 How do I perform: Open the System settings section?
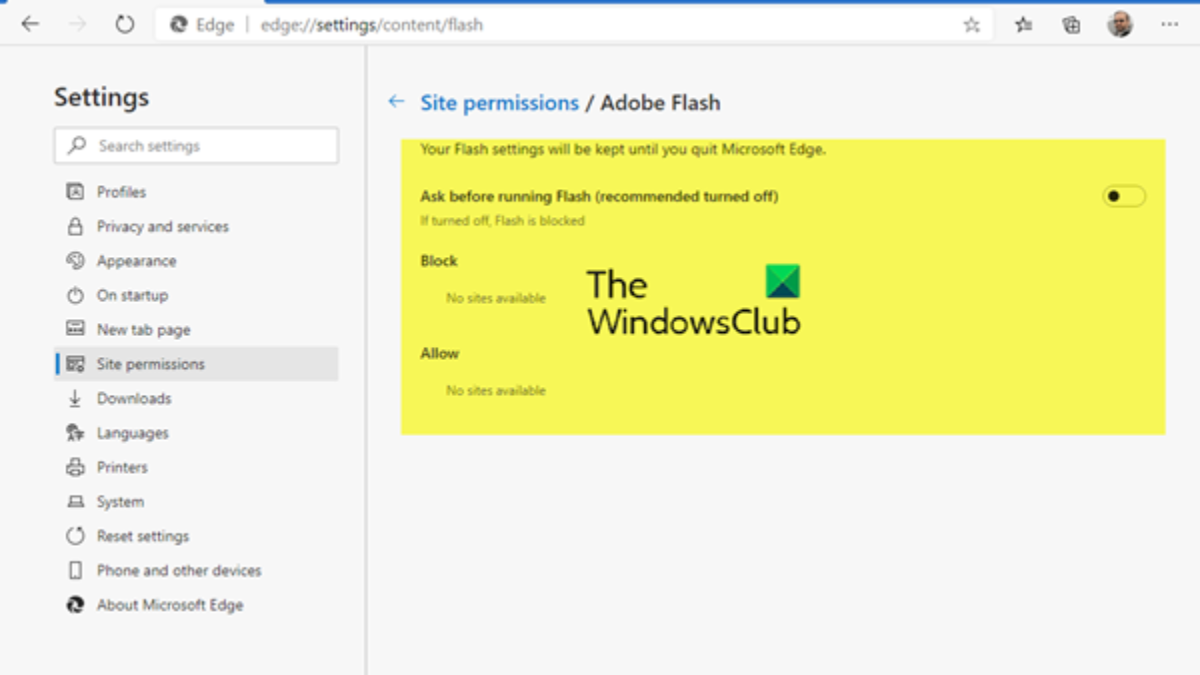coord(197,502)
